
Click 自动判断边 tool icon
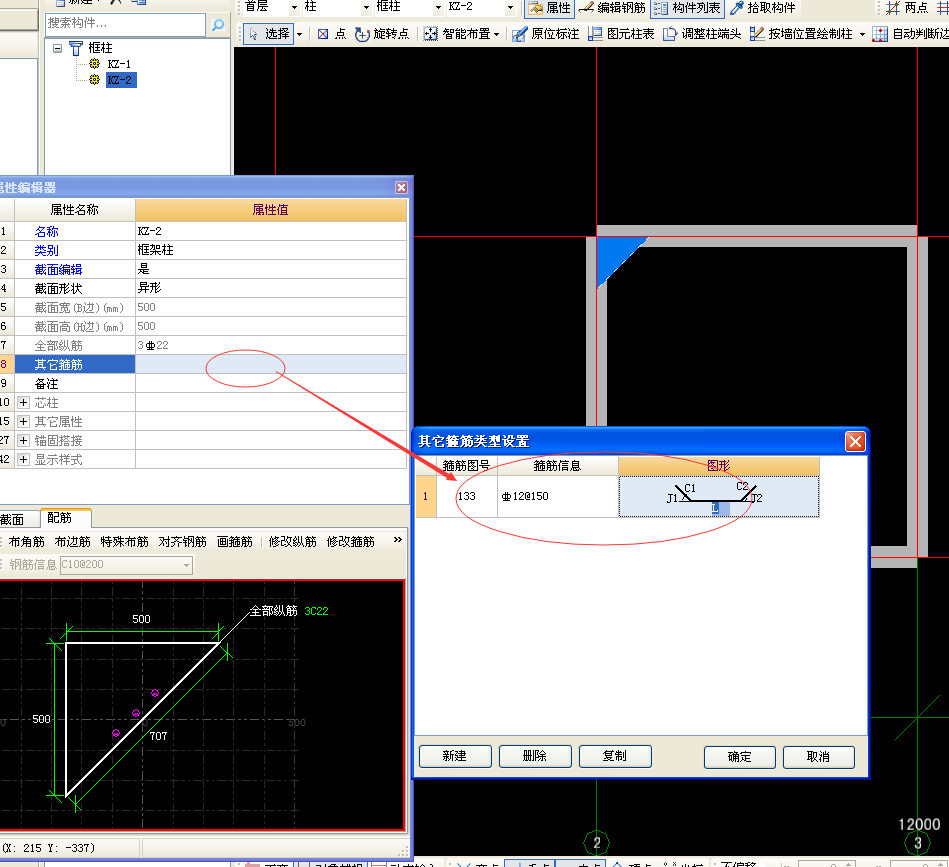(x=879, y=34)
